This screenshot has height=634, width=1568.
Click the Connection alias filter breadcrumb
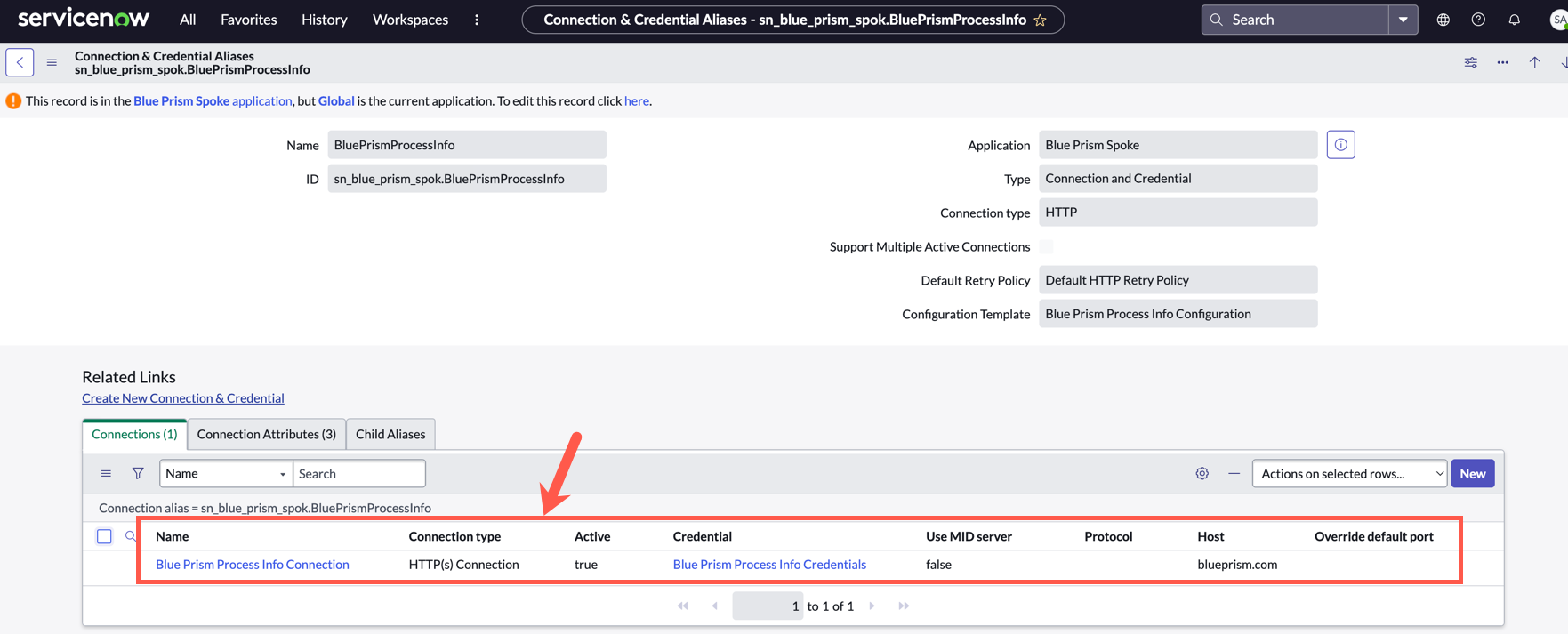(265, 509)
